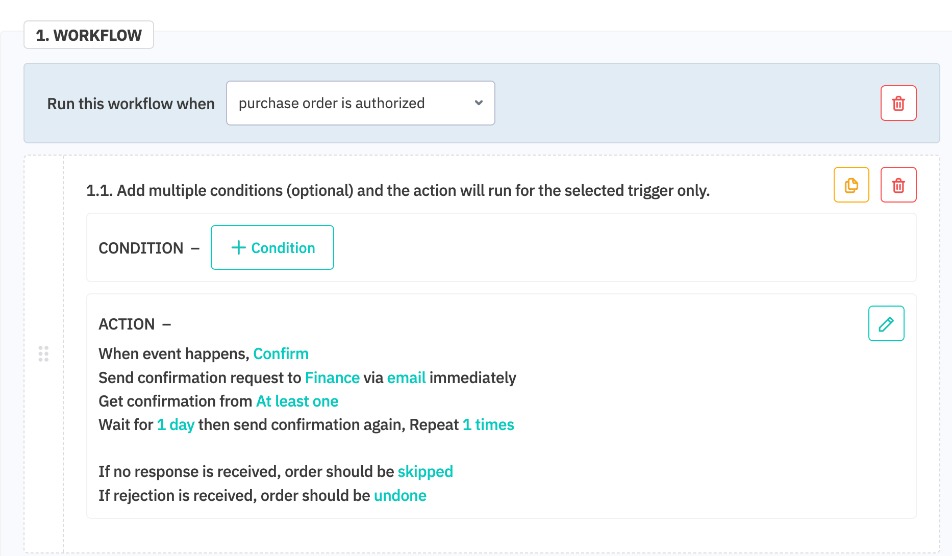Image resolution: width=952 pixels, height=556 pixels.
Task: Delete condition block 1.1 trash icon
Action: tap(898, 185)
